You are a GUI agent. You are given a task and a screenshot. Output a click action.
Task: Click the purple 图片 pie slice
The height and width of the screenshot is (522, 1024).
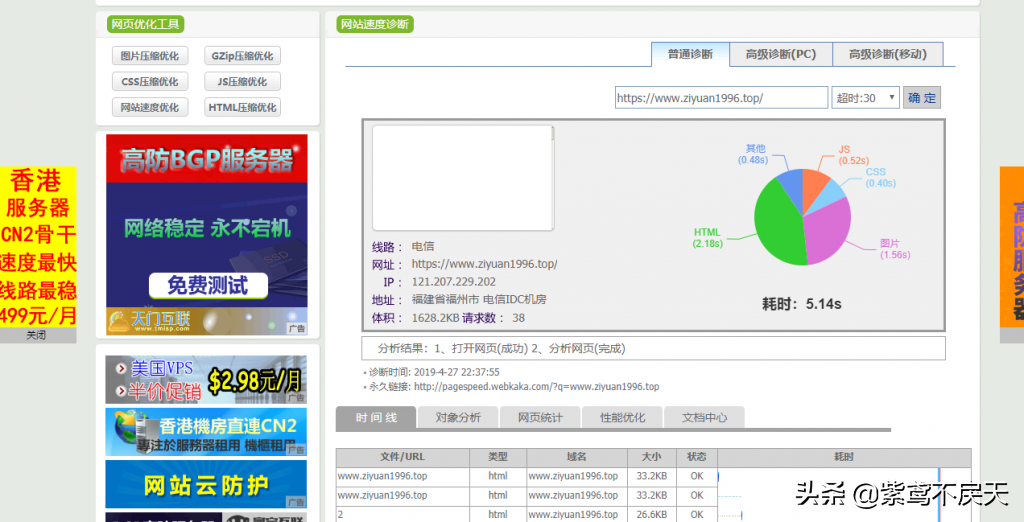point(829,232)
